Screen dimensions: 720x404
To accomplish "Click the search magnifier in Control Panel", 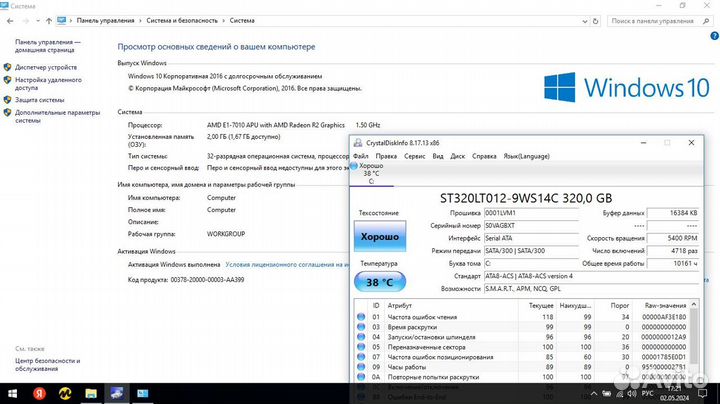I will tap(706, 21).
